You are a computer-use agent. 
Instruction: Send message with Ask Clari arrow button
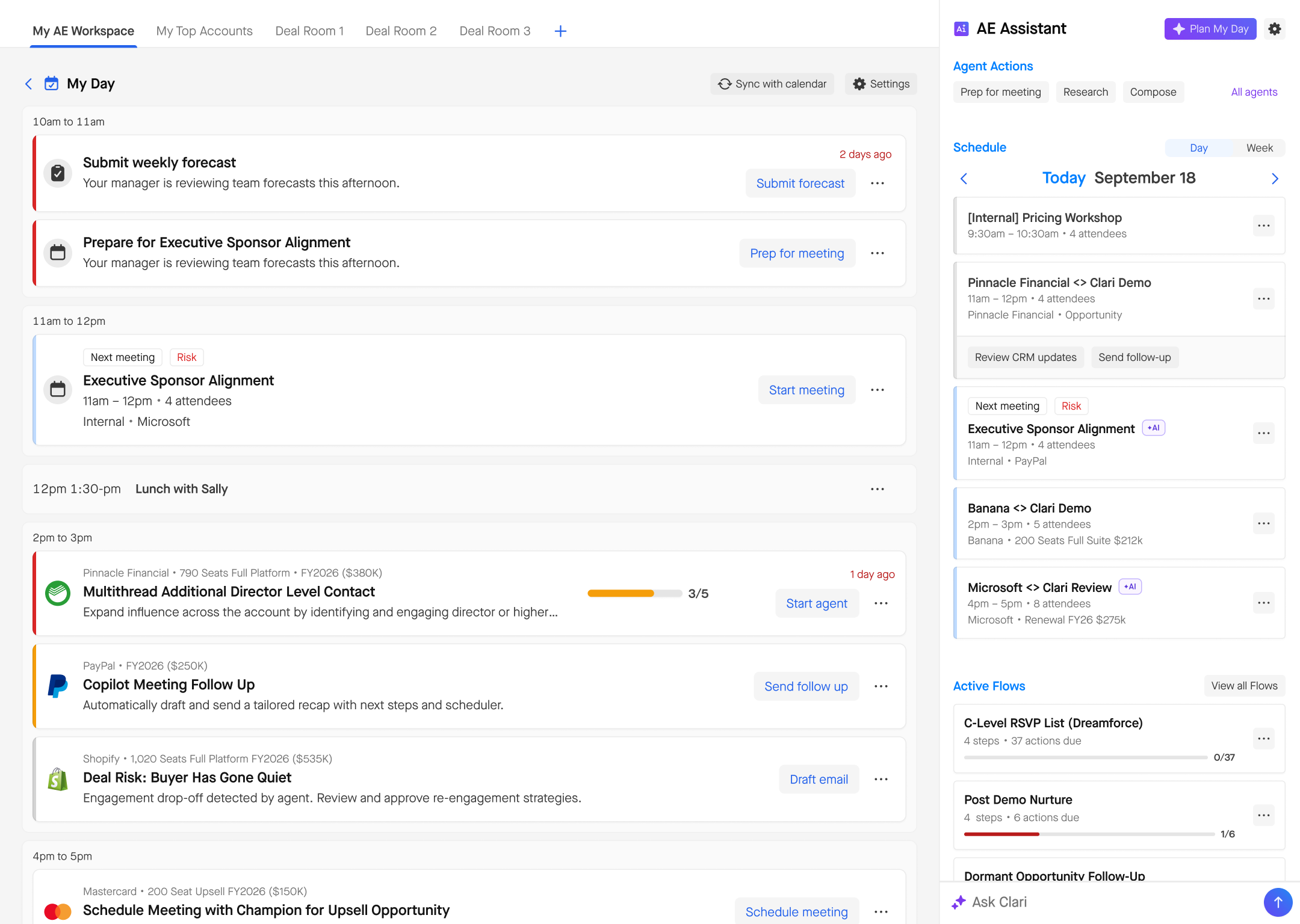point(1278,902)
